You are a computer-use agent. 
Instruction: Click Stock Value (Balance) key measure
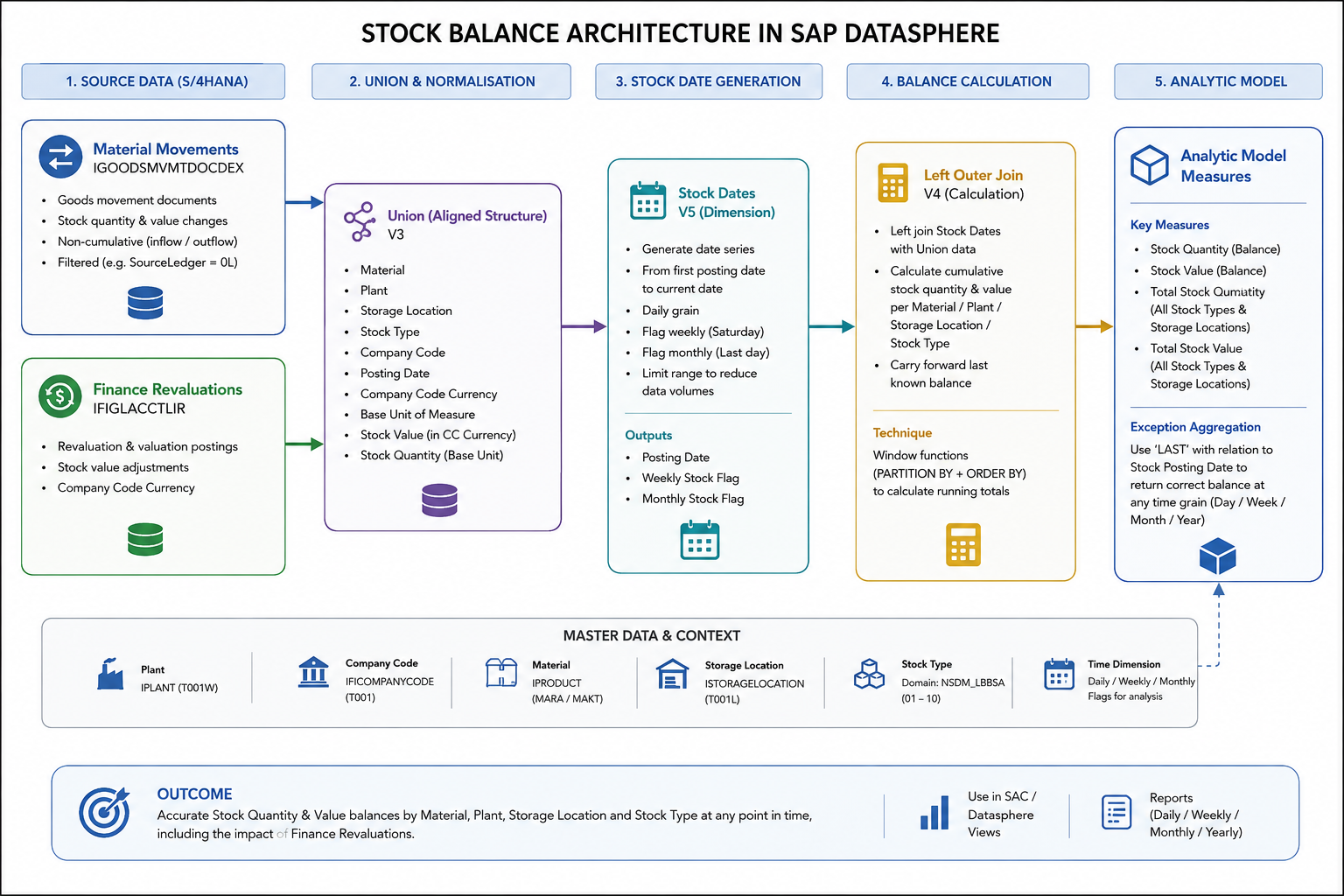coord(1208,270)
